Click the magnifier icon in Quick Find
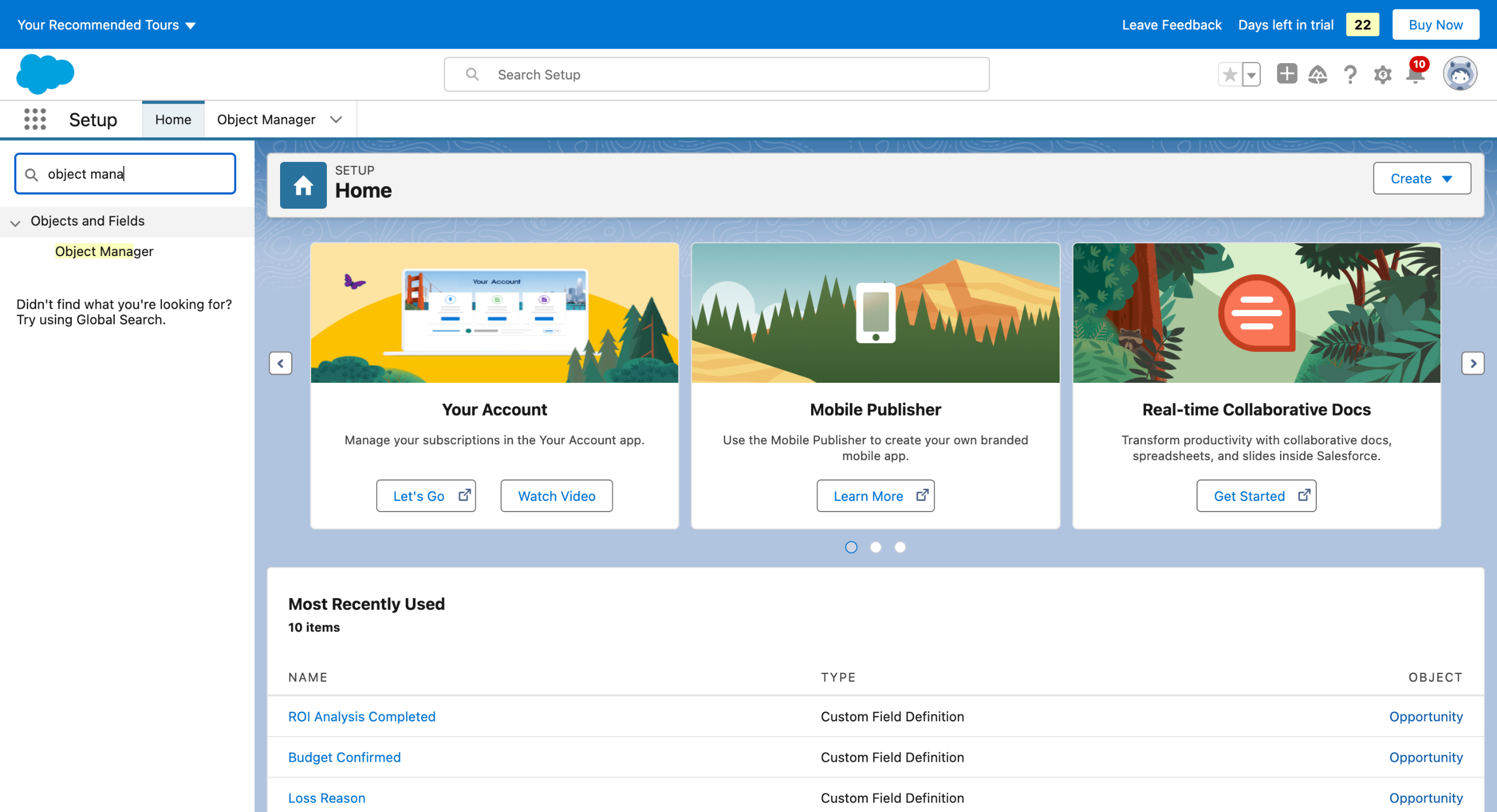Image resolution: width=1497 pixels, height=812 pixels. [32, 174]
